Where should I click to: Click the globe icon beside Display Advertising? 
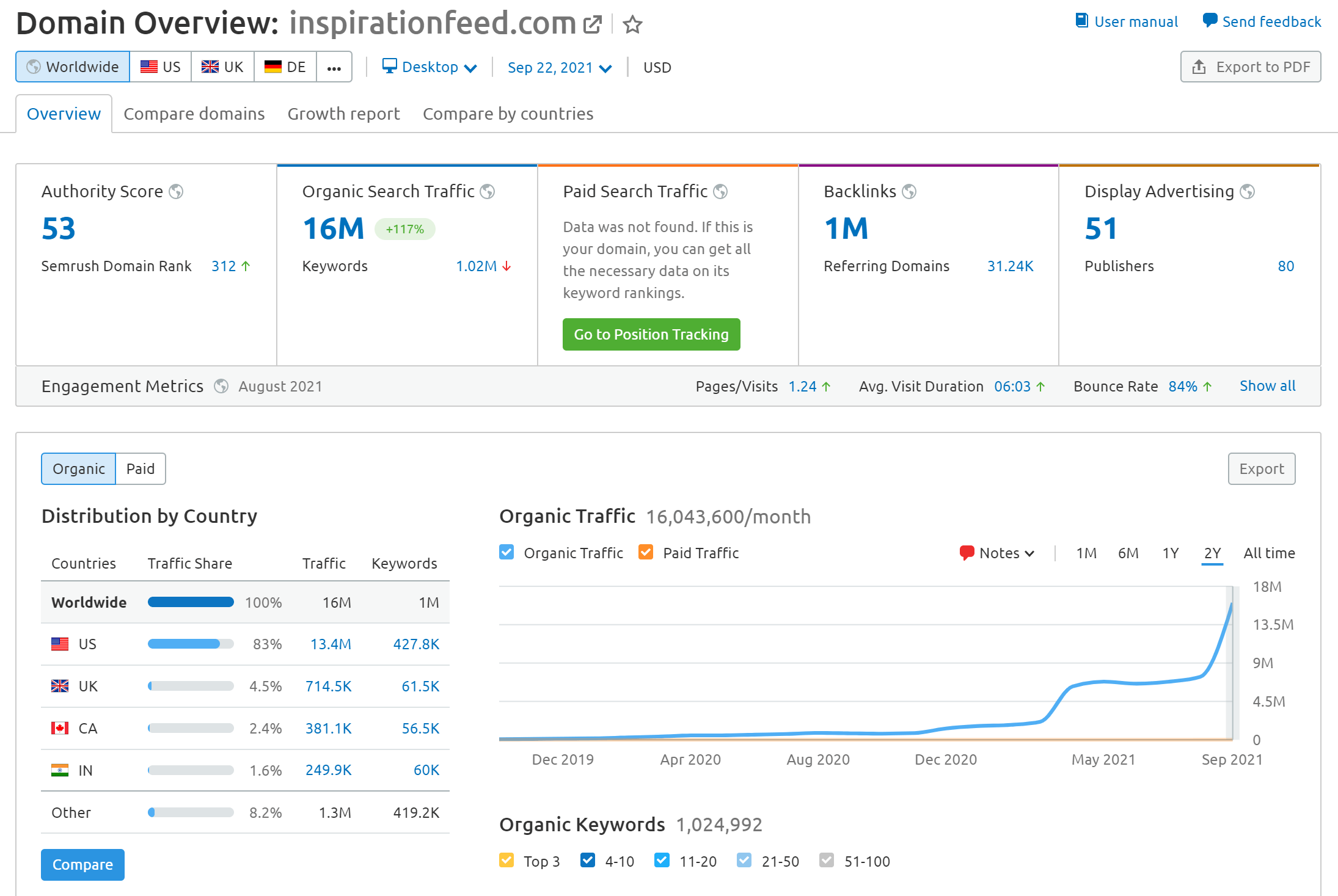coord(1247,192)
